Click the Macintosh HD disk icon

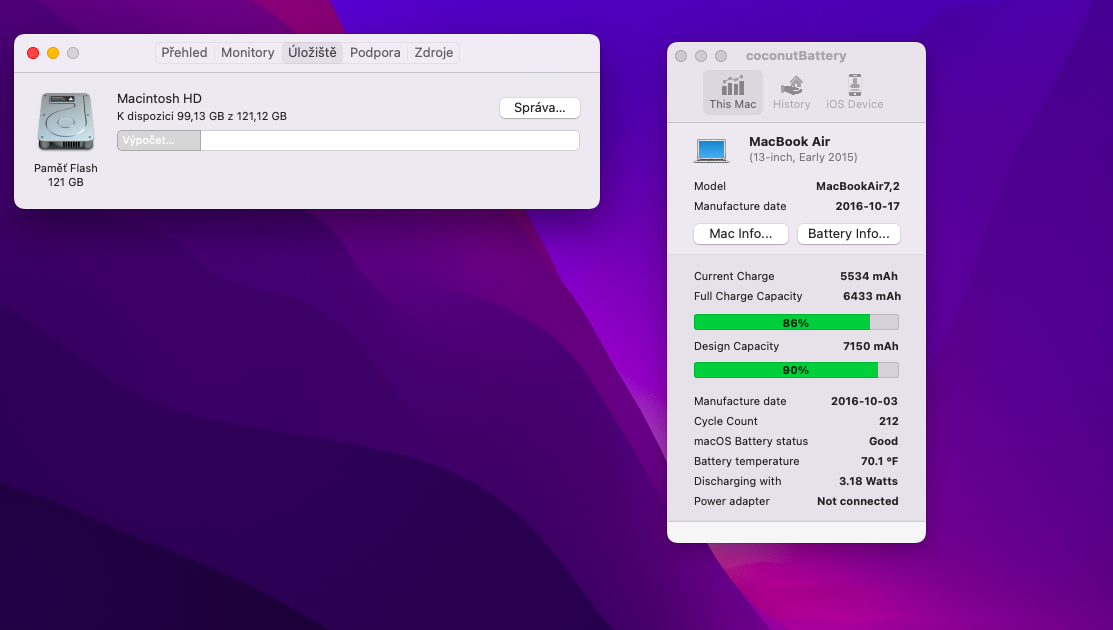65,122
